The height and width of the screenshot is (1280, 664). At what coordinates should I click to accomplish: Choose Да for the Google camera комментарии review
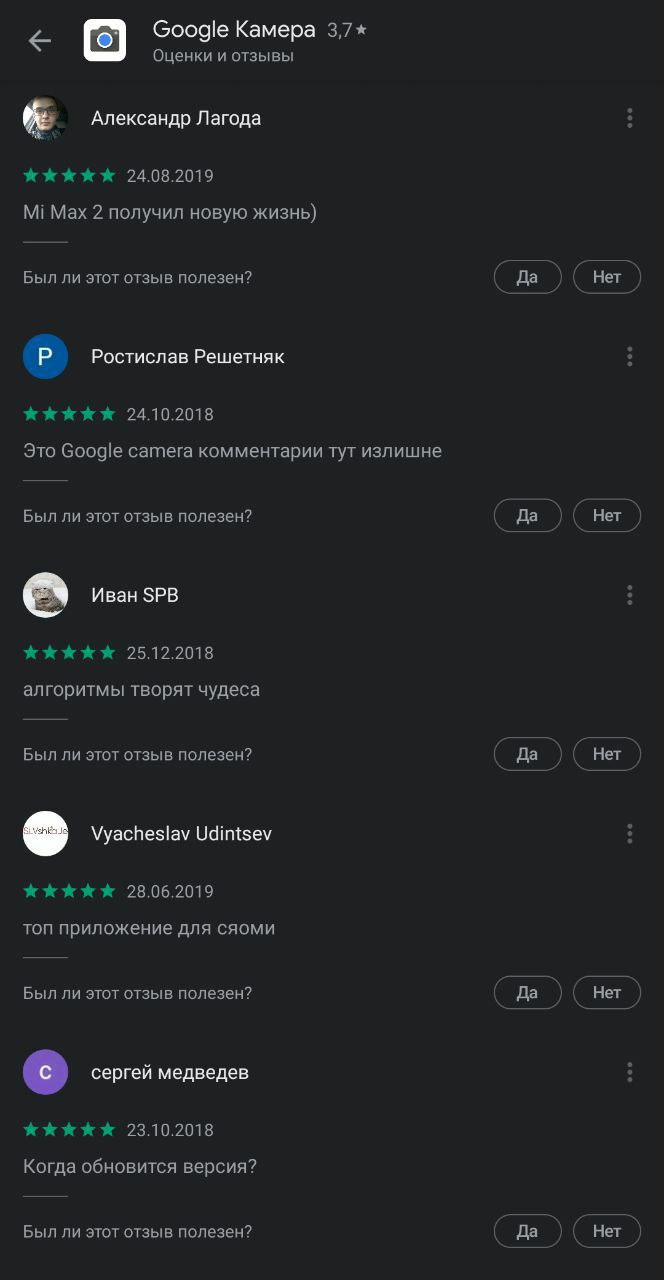tap(528, 516)
